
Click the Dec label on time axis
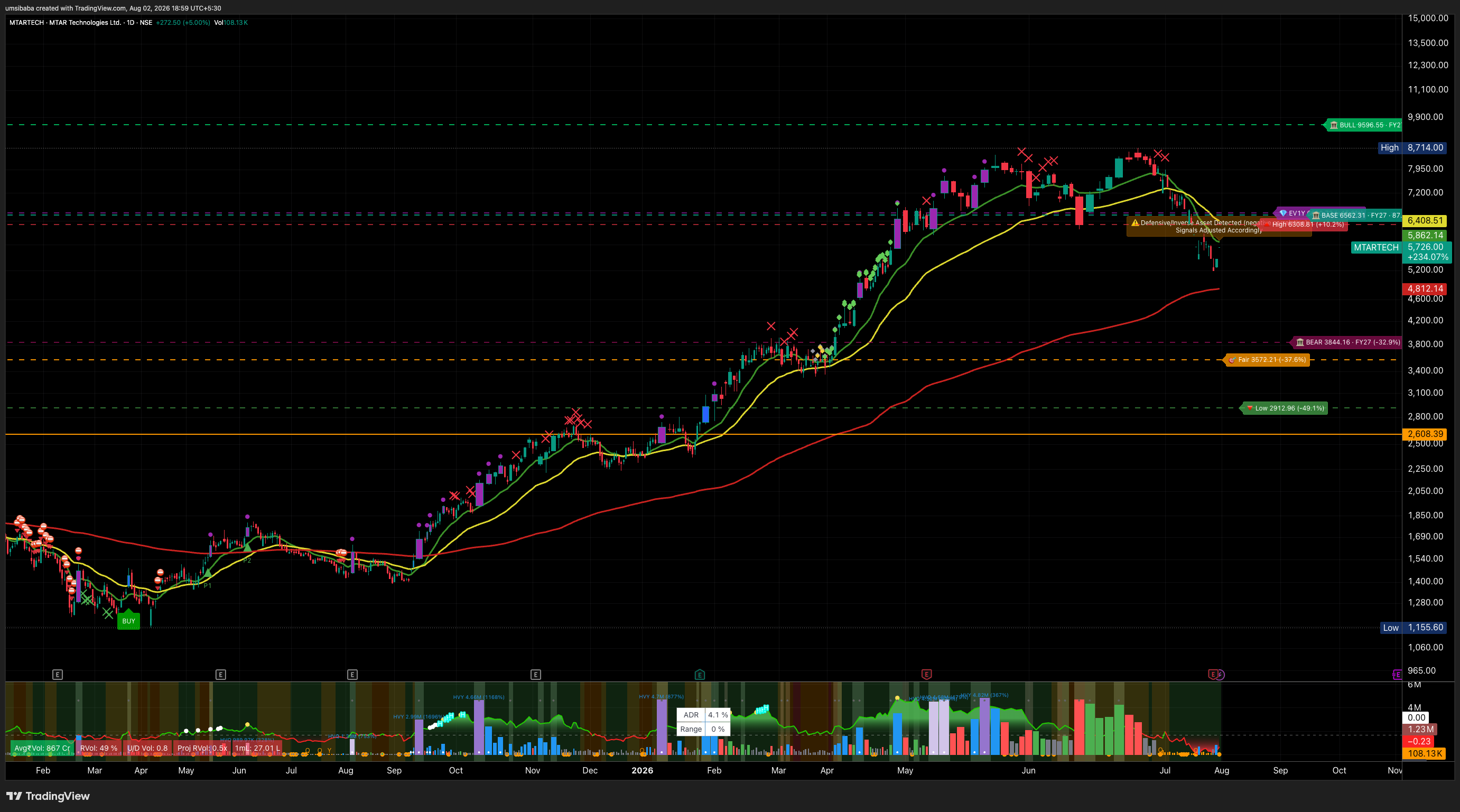590,771
